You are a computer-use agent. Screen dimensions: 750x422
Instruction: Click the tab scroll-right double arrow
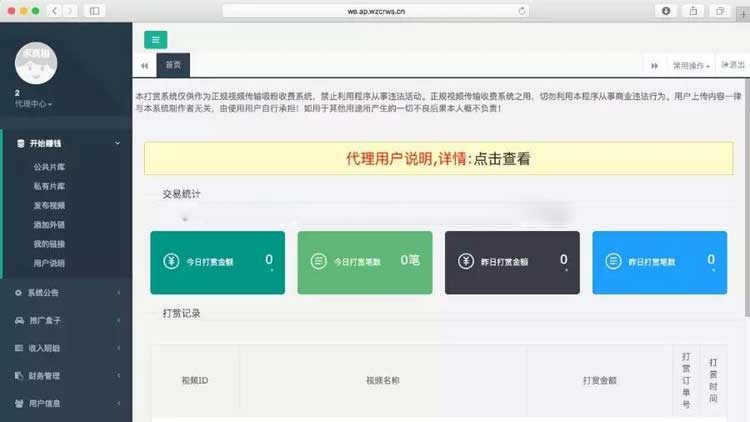pos(655,65)
